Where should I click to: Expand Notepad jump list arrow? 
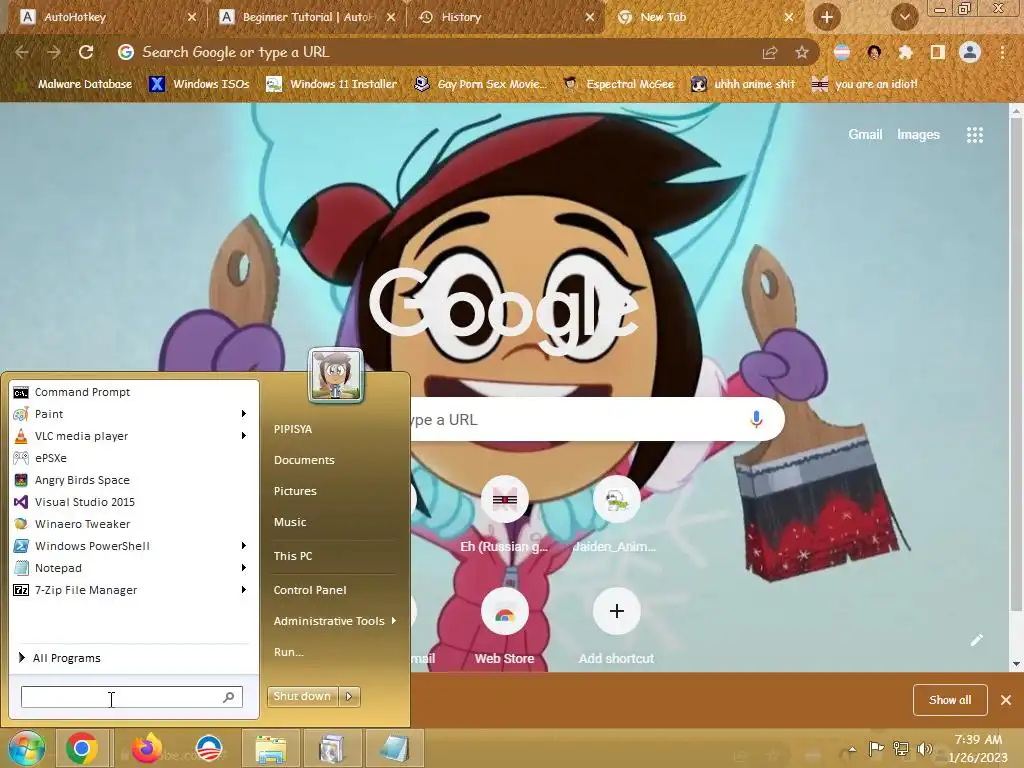244,568
